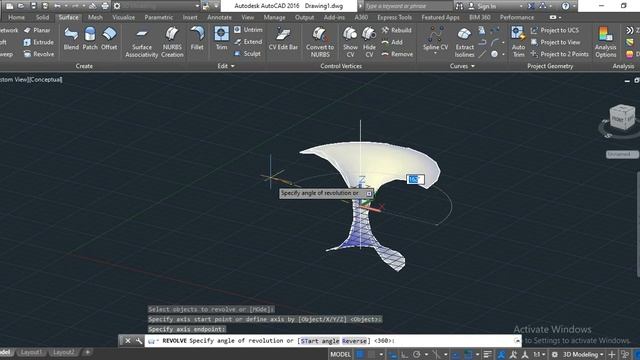Click Remove control vertex
The width and height of the screenshot is (640, 360).
tap(397, 54)
